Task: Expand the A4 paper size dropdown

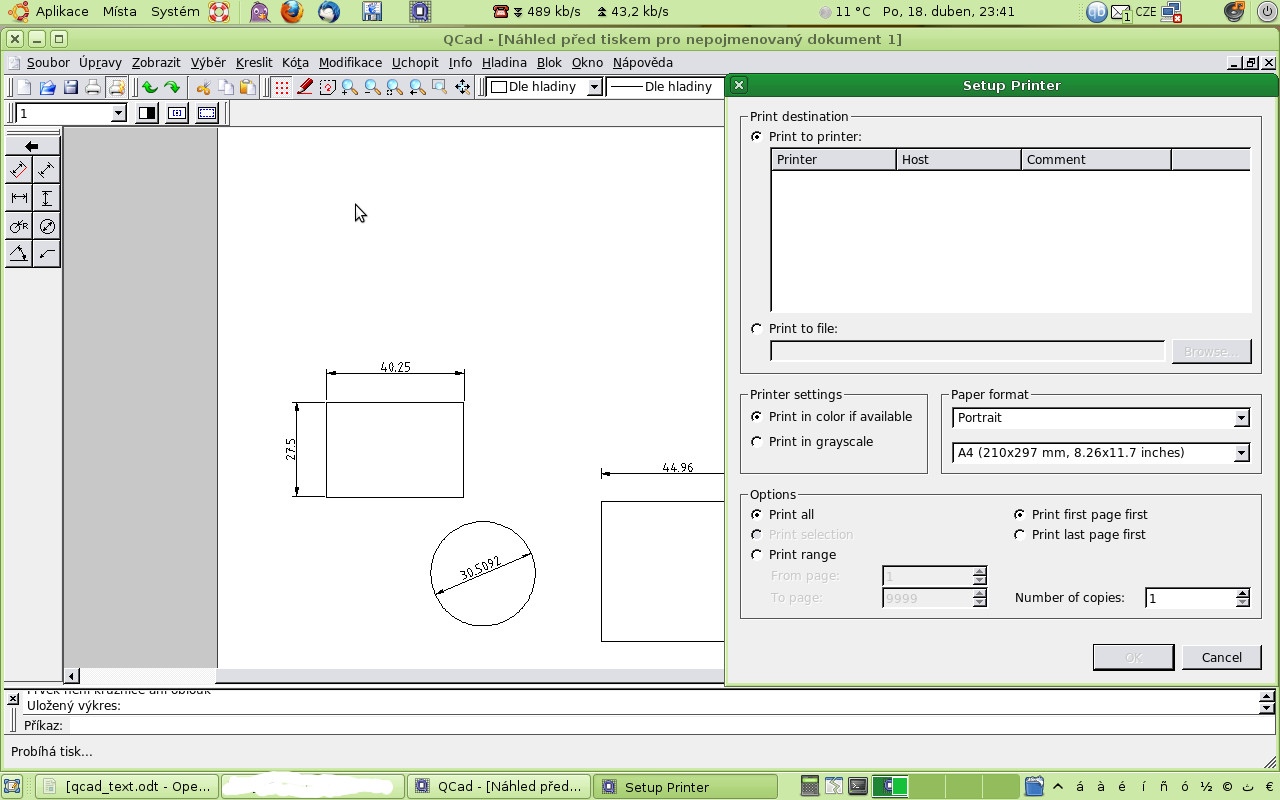Action: point(1100,453)
